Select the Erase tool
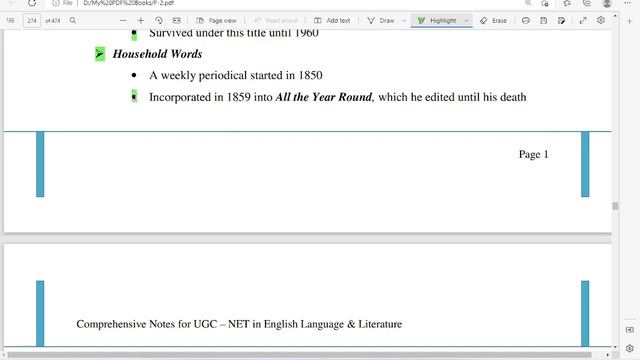The width and height of the screenshot is (640, 360). pos(493,20)
